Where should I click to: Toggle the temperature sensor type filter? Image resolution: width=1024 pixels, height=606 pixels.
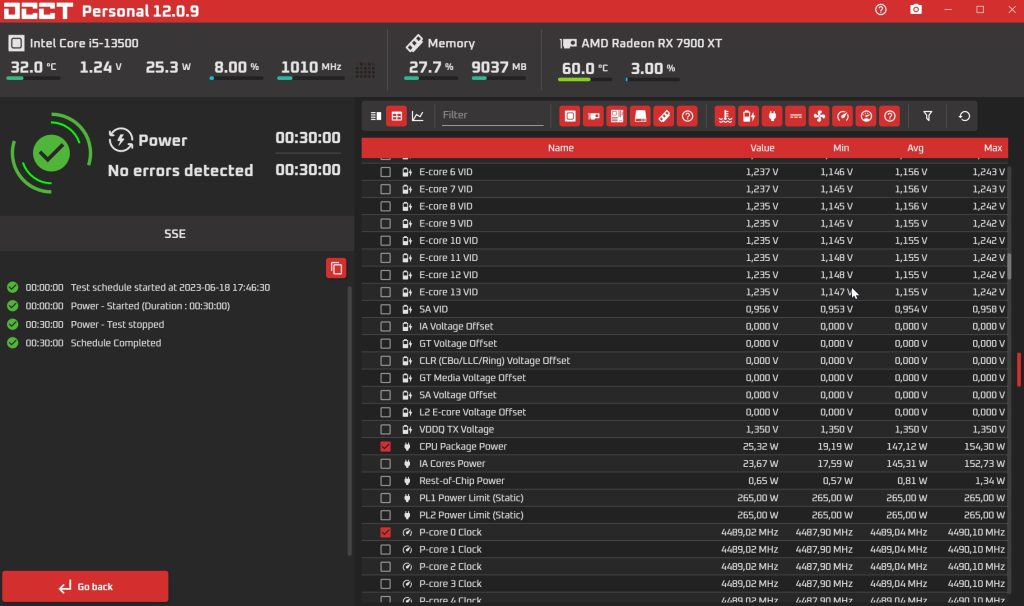pyautogui.click(x=725, y=116)
